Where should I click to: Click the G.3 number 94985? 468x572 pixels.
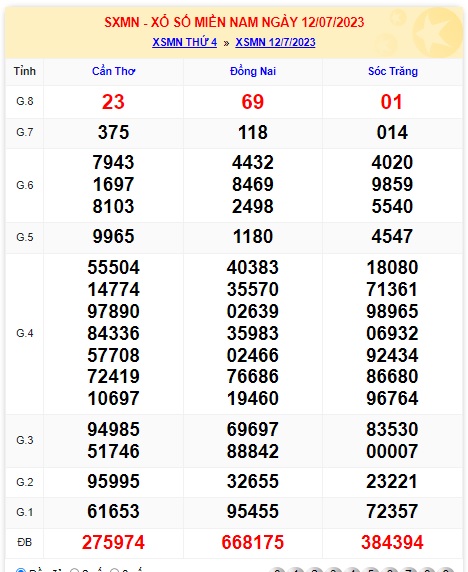coord(113,429)
